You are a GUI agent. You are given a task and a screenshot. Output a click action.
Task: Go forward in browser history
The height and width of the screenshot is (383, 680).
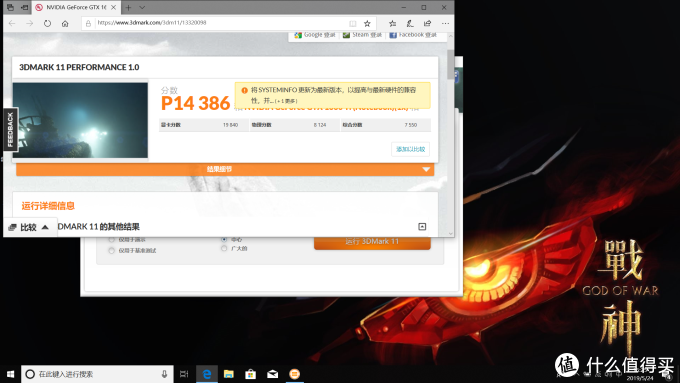click(x=29, y=23)
